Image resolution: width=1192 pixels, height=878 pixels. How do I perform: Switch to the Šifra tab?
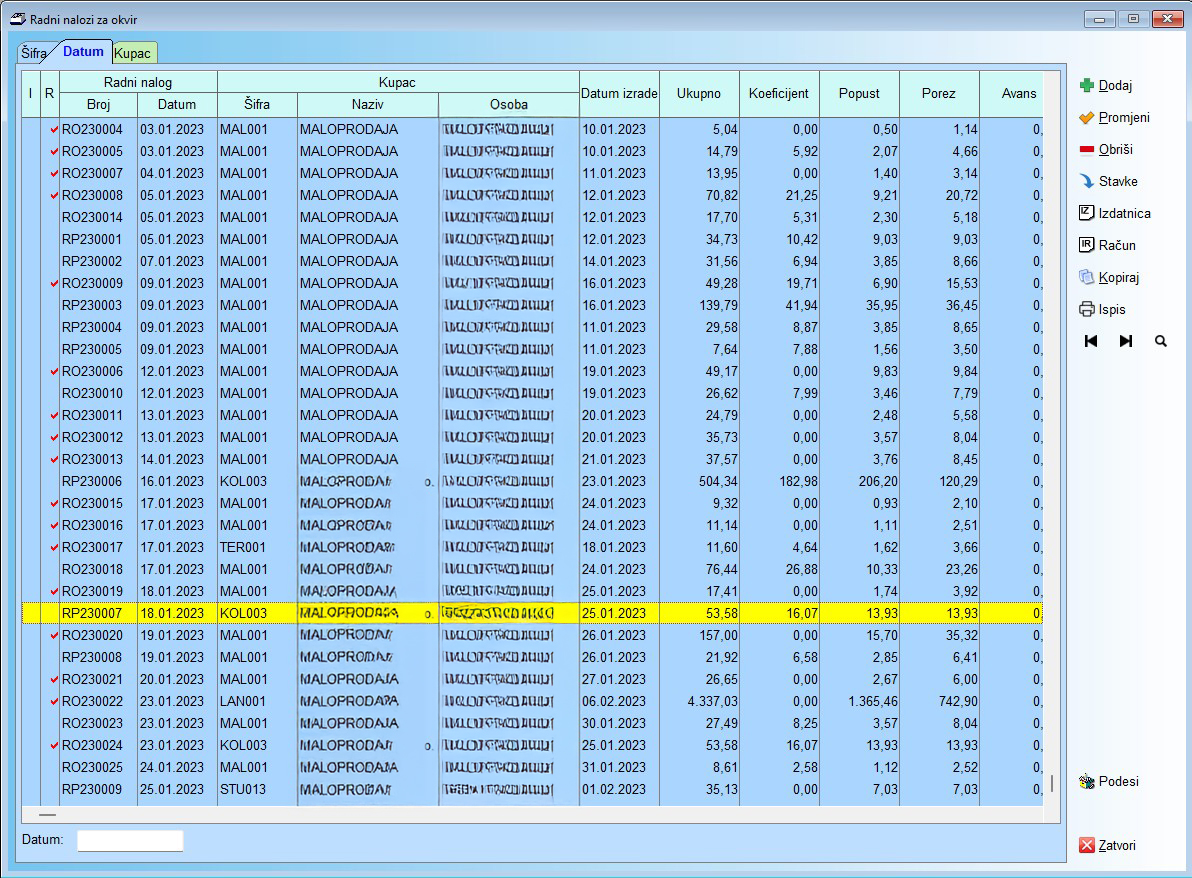tap(34, 52)
